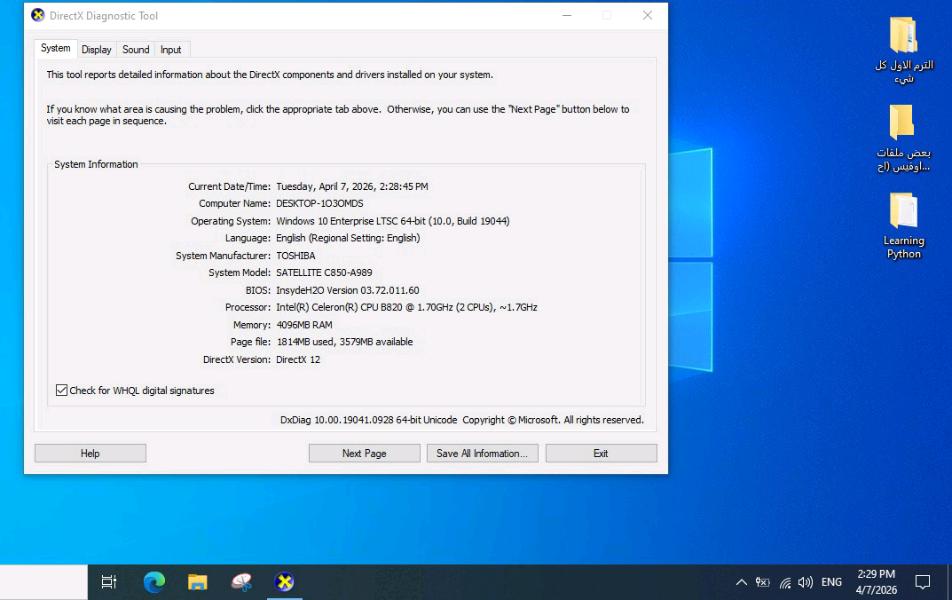Launch Microsoft Edge from the taskbar
This screenshot has width=952, height=600.
point(154,582)
